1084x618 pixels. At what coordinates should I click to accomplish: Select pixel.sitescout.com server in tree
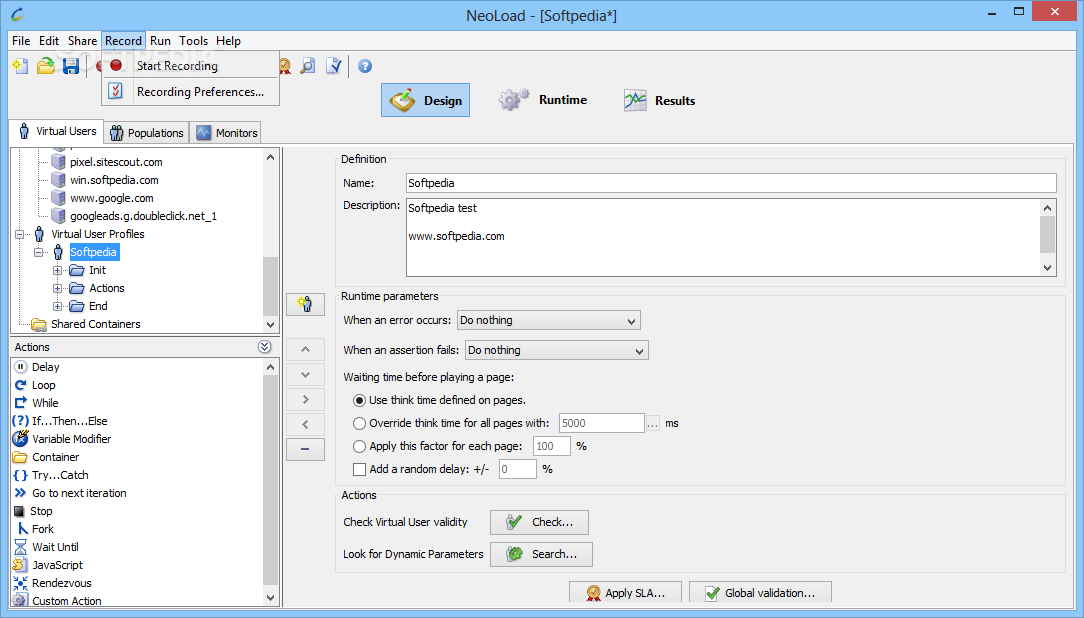pos(116,162)
